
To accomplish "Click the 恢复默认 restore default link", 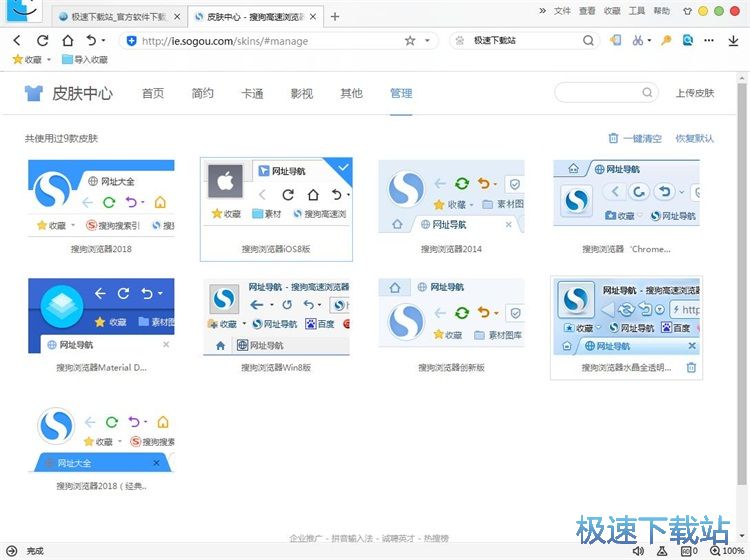I will point(694,138).
